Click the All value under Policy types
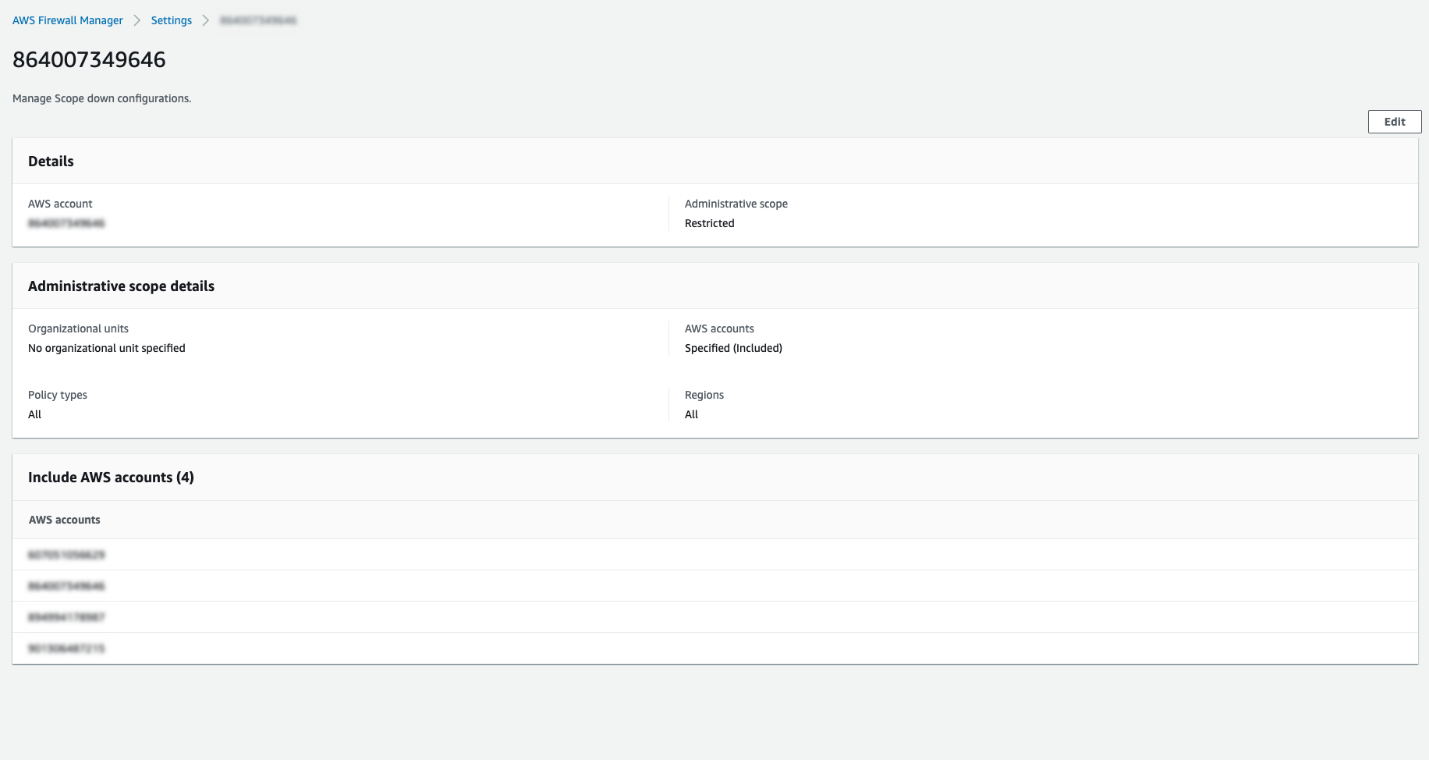This screenshot has height=760, width=1429. [x=35, y=413]
